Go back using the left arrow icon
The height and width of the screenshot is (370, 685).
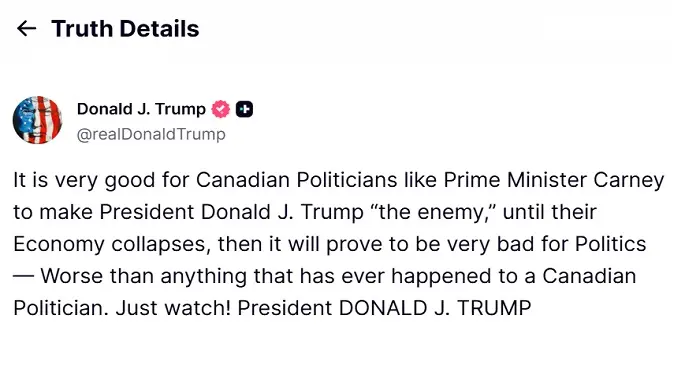point(26,29)
